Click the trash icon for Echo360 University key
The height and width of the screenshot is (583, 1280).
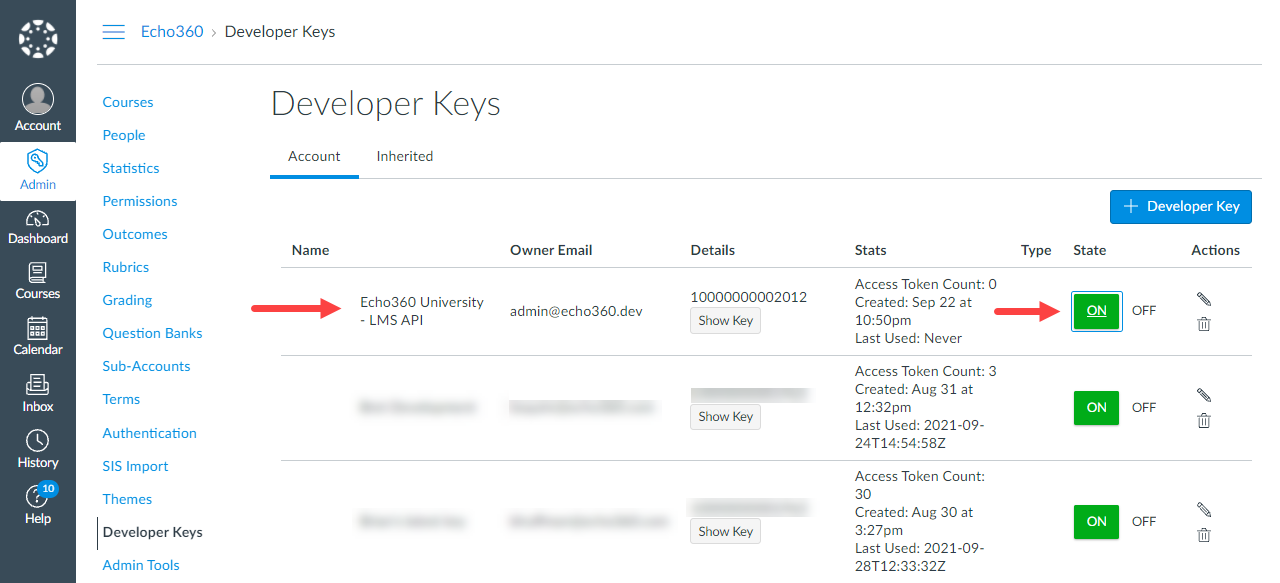[1204, 324]
